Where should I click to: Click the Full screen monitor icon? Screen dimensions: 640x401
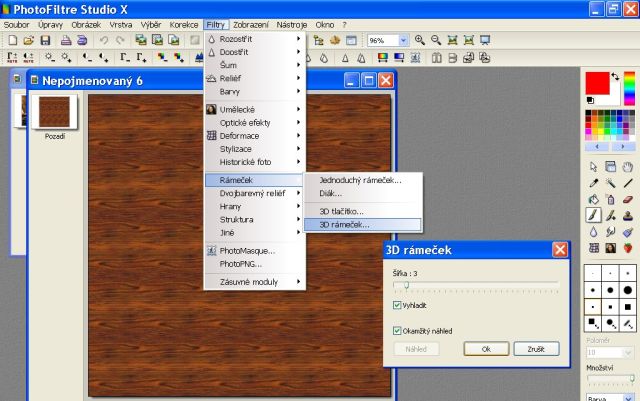point(485,40)
